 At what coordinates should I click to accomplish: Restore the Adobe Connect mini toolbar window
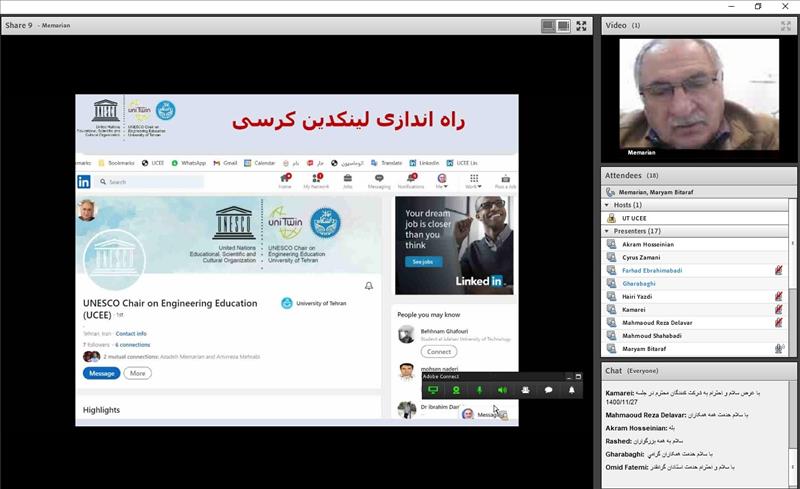[578, 377]
